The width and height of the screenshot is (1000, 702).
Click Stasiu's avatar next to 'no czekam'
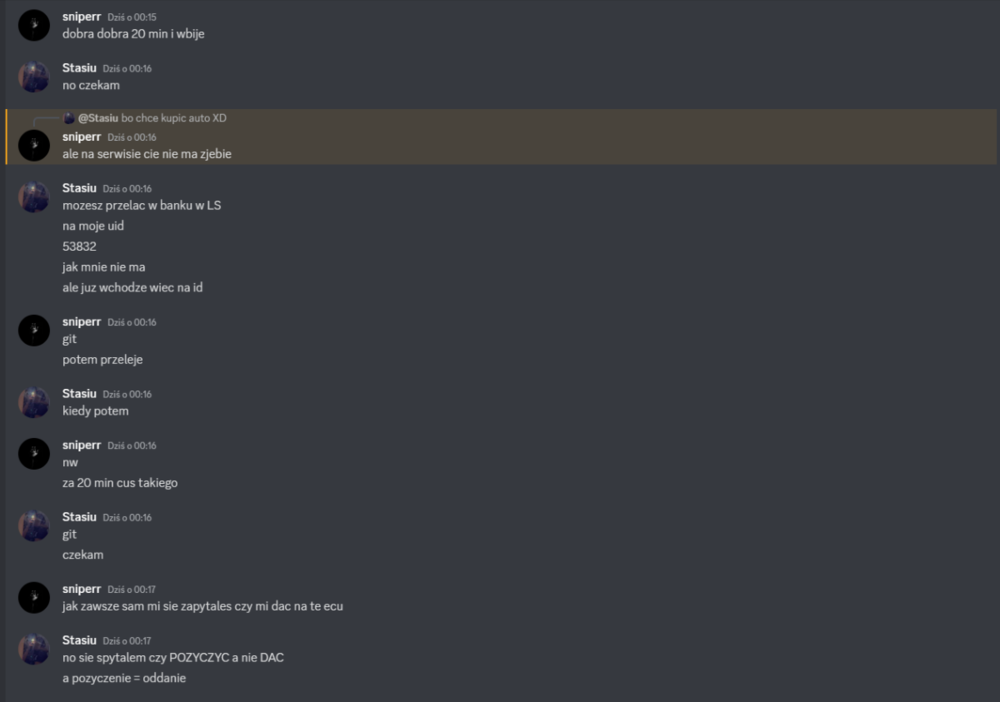point(34,77)
